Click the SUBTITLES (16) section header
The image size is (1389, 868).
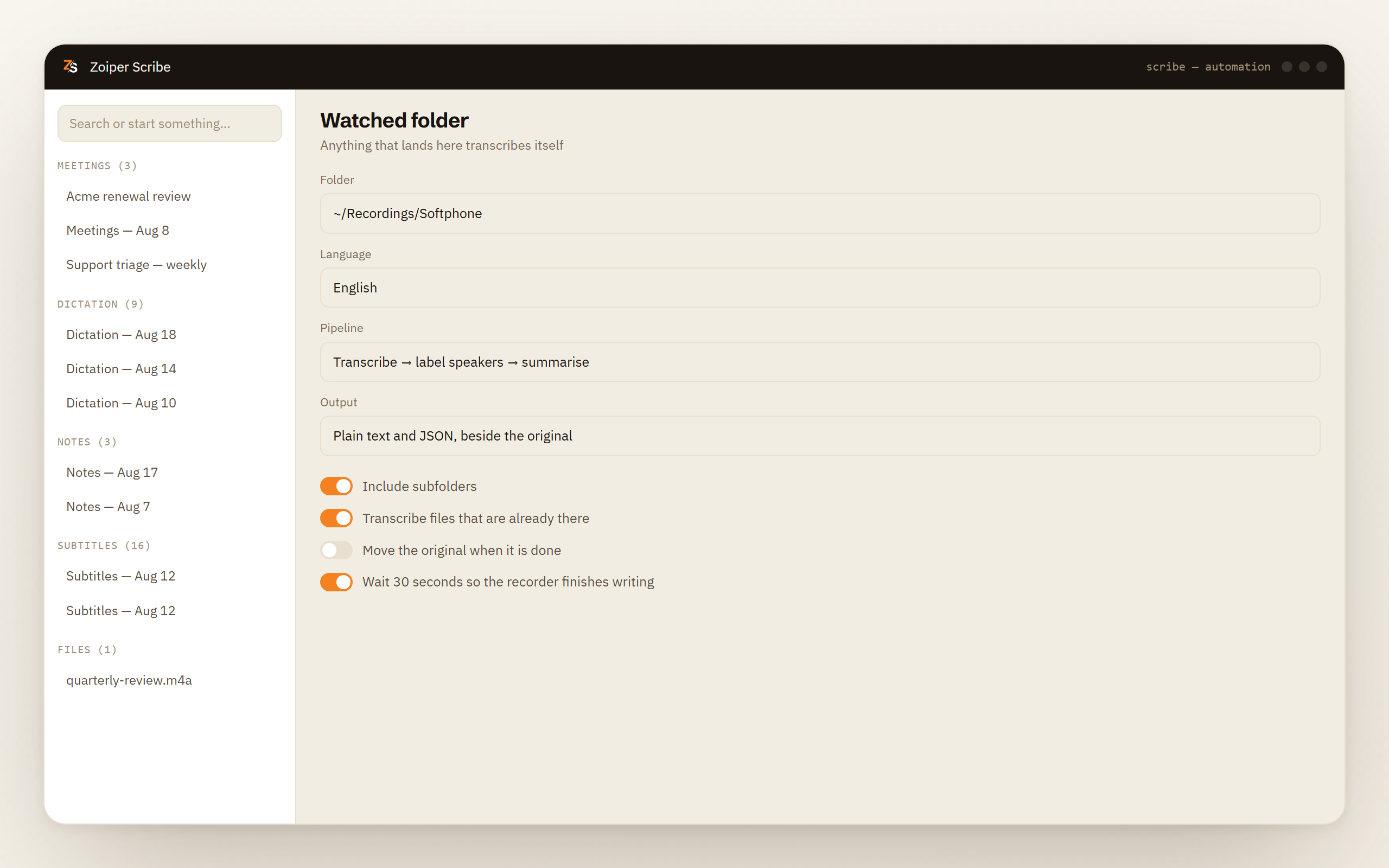coord(104,545)
